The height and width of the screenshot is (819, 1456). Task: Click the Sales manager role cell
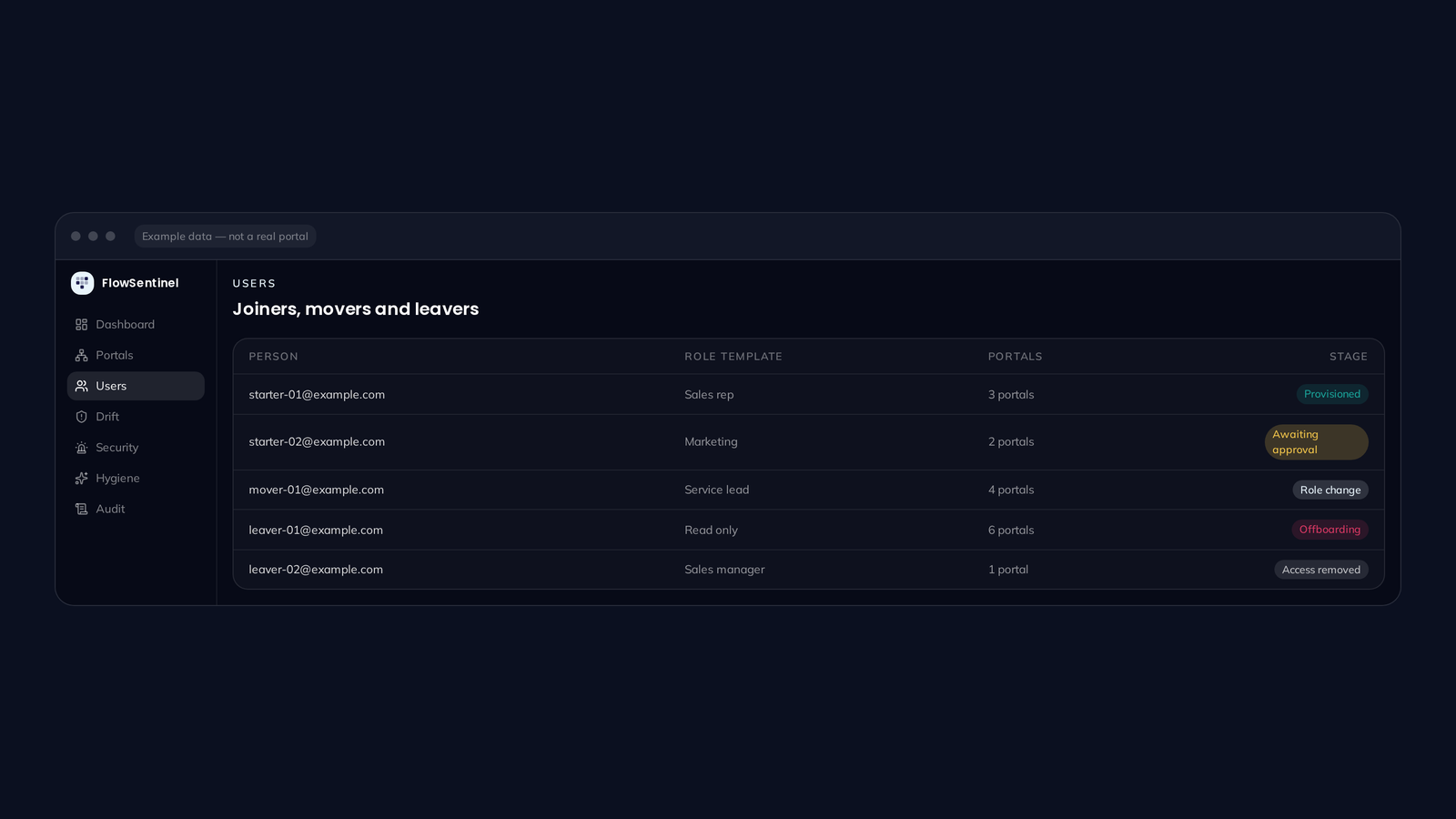[724, 570]
